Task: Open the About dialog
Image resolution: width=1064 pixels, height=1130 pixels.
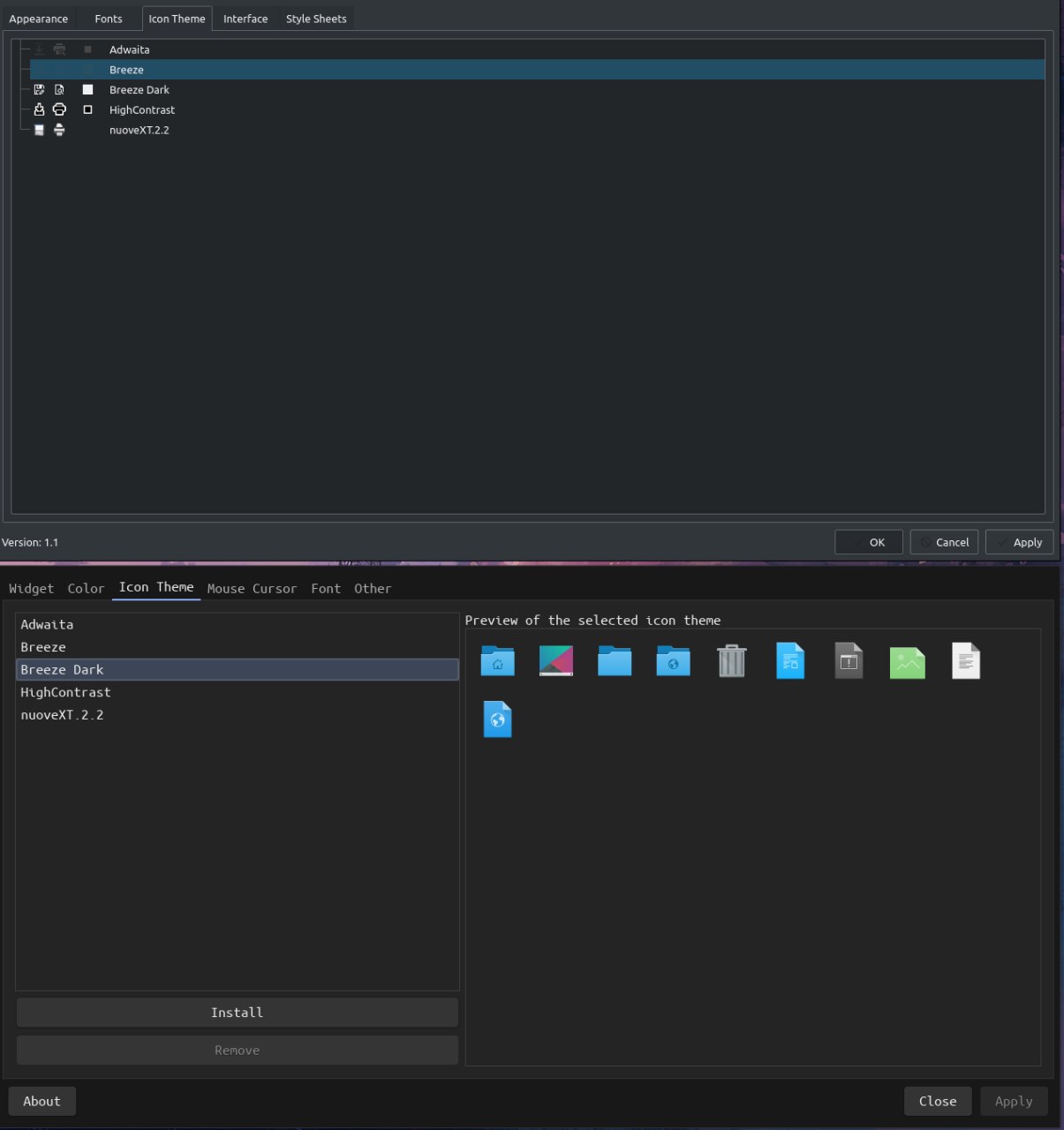Action: click(x=42, y=1101)
